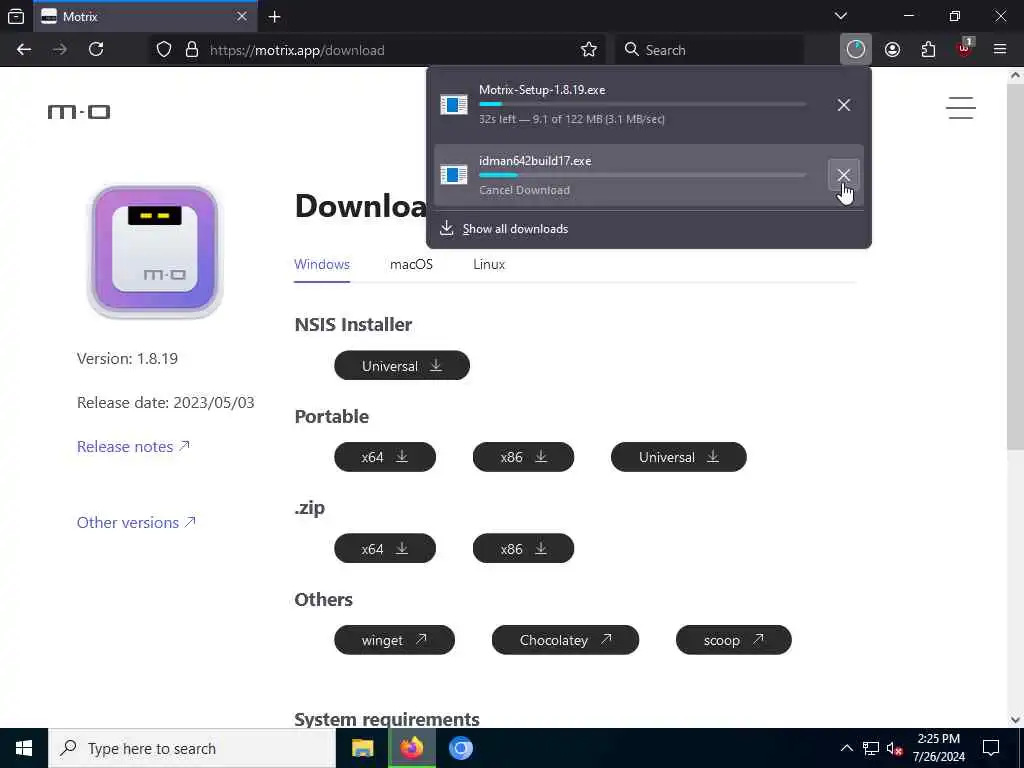Open the Firefox application menu
Viewport: 1024px width, 768px height.
click(x=1000, y=50)
